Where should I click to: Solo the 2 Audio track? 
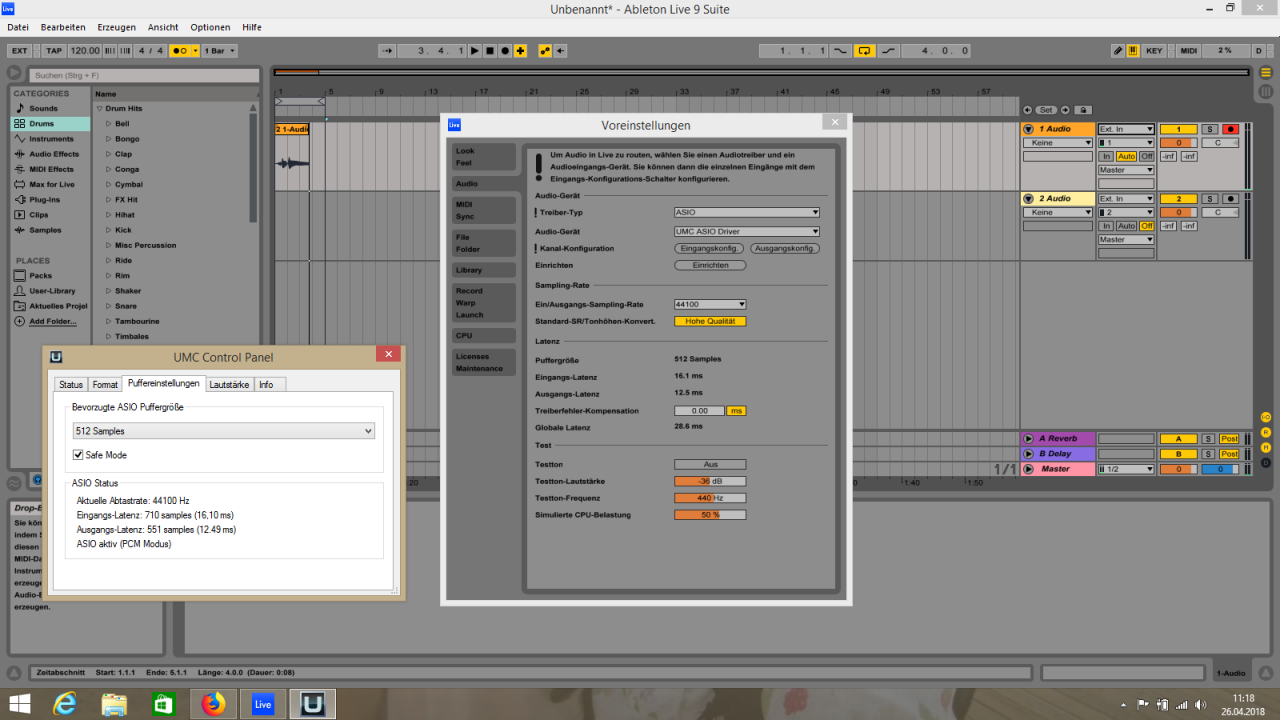1209,199
